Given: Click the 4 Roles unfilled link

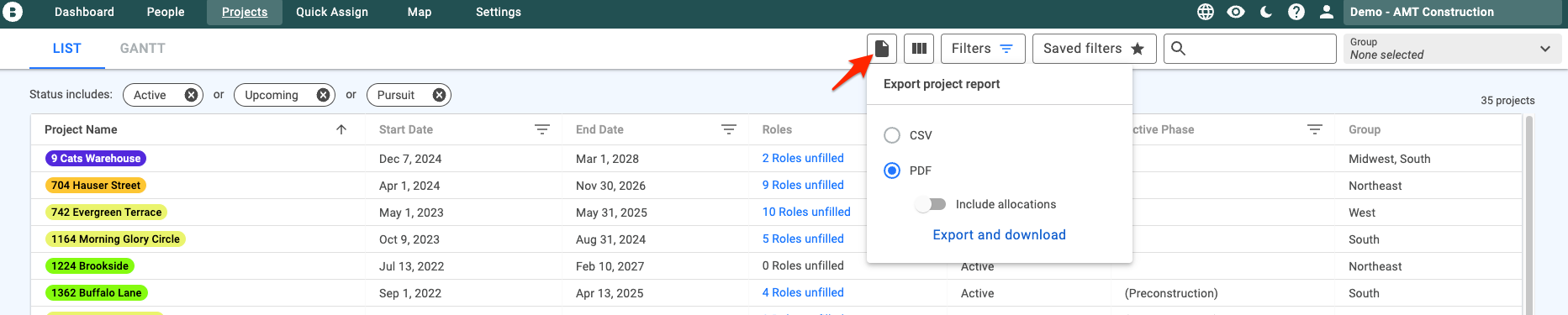Looking at the screenshot, I should click(x=803, y=292).
